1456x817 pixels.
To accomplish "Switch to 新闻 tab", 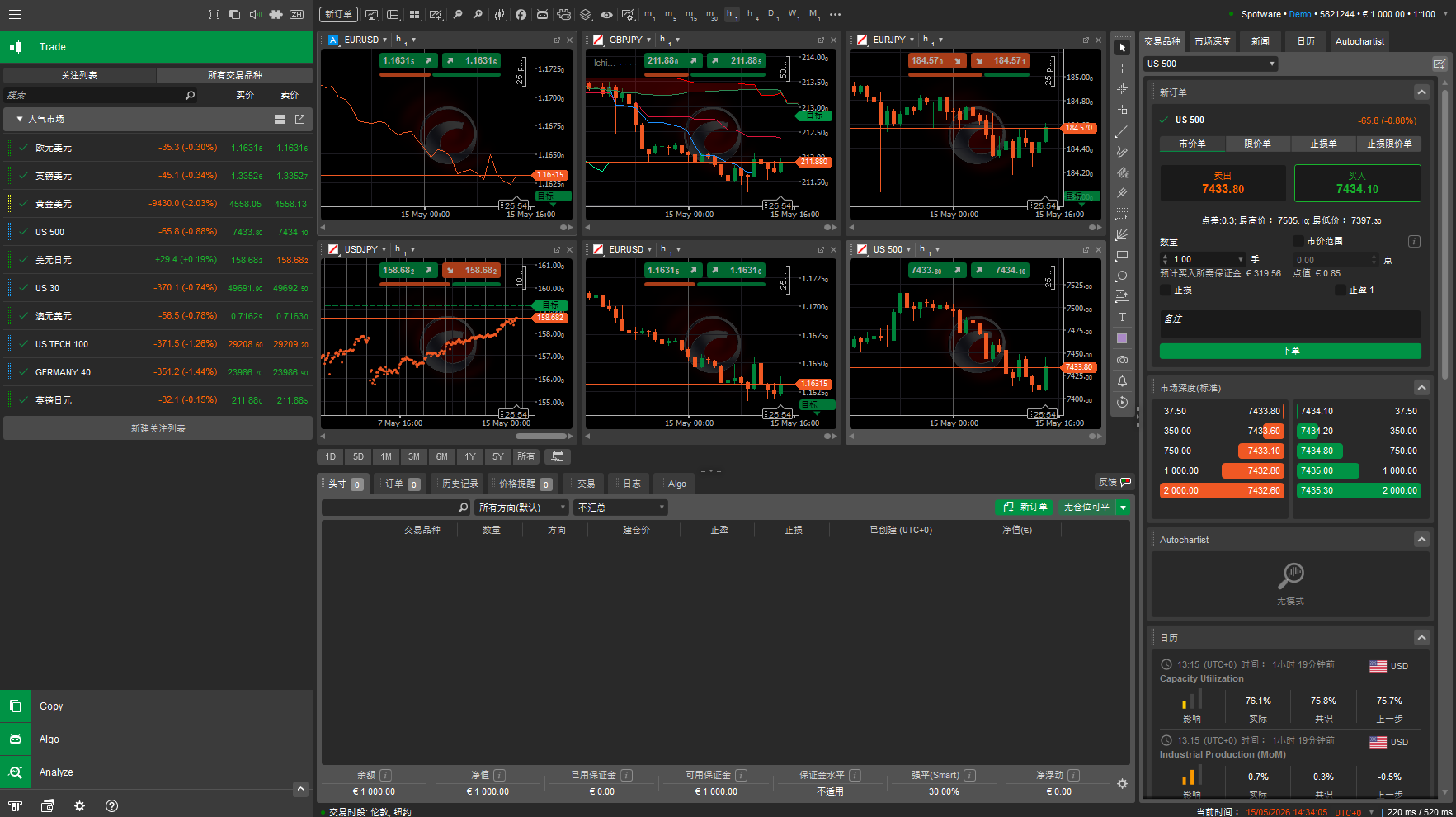I will tap(1260, 41).
